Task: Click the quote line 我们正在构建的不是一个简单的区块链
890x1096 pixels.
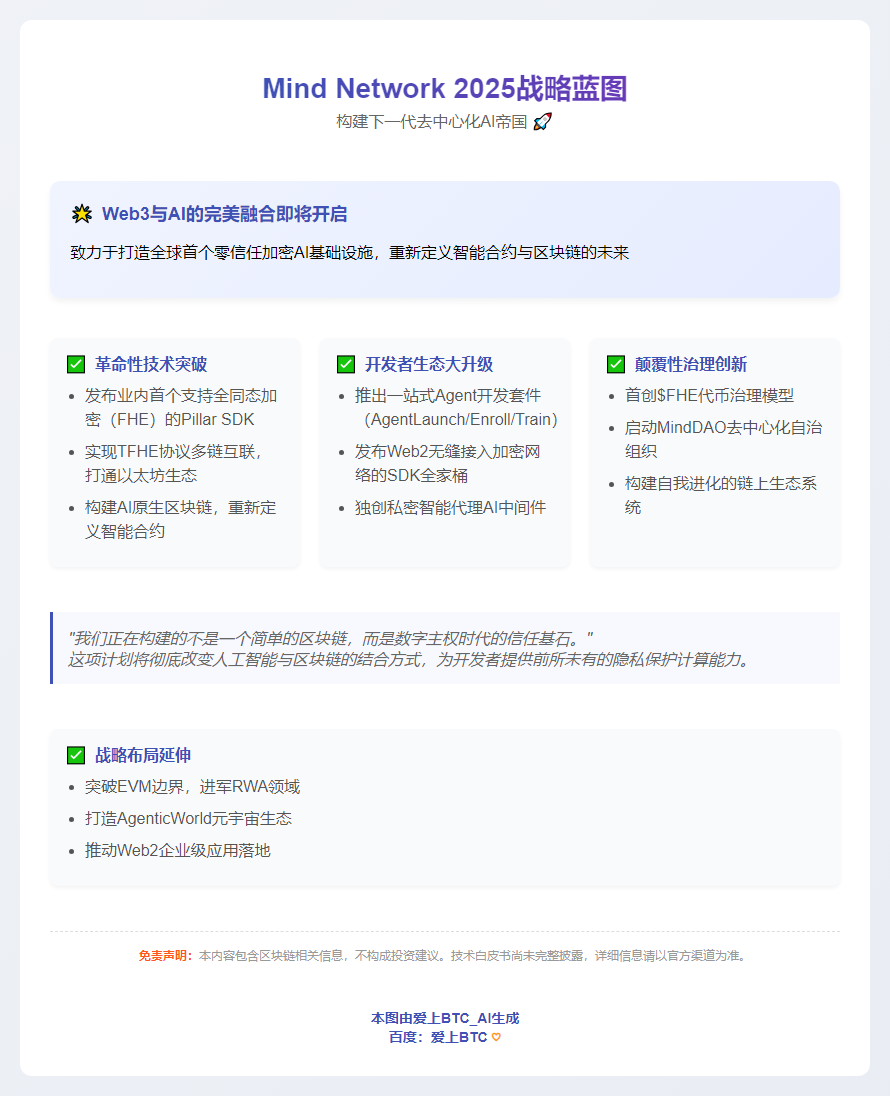Action: pos(331,638)
